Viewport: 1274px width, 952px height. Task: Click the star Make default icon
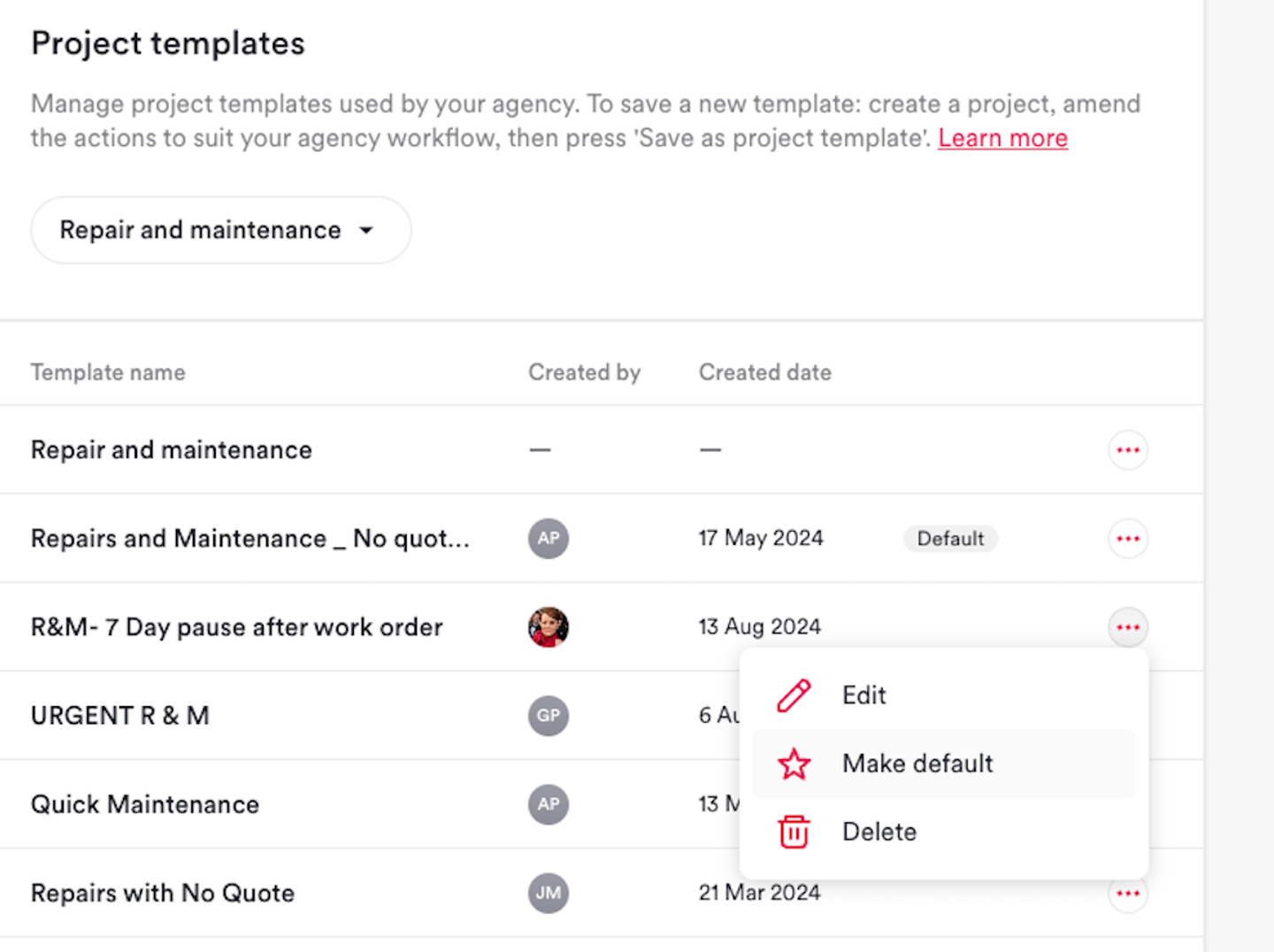(794, 764)
